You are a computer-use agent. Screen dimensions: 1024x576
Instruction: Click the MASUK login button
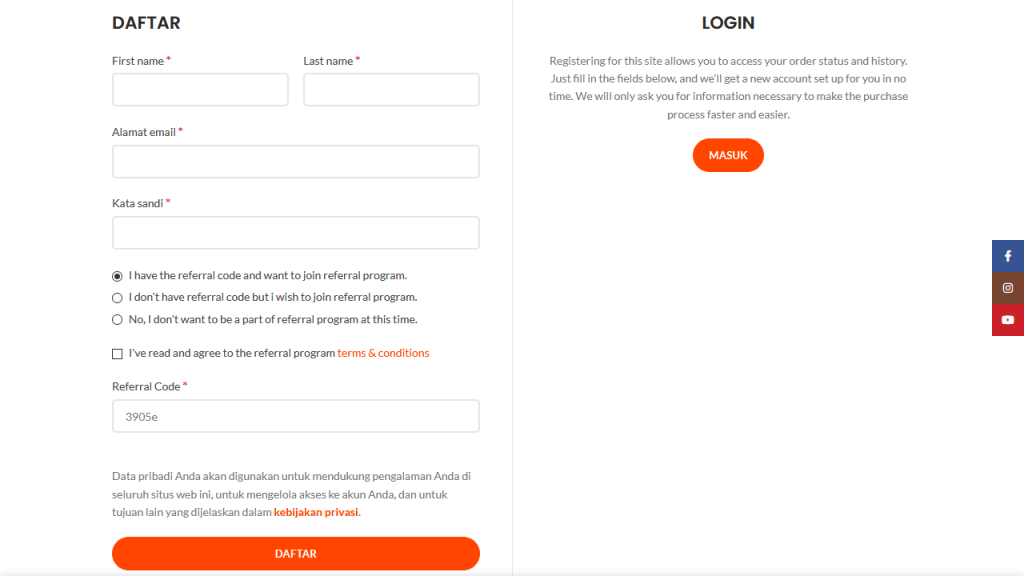point(728,155)
